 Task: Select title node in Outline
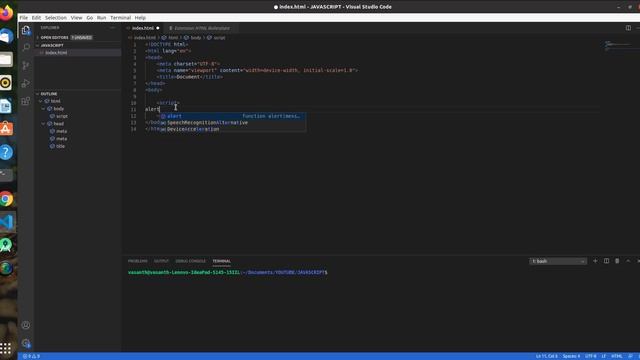click(x=60, y=146)
